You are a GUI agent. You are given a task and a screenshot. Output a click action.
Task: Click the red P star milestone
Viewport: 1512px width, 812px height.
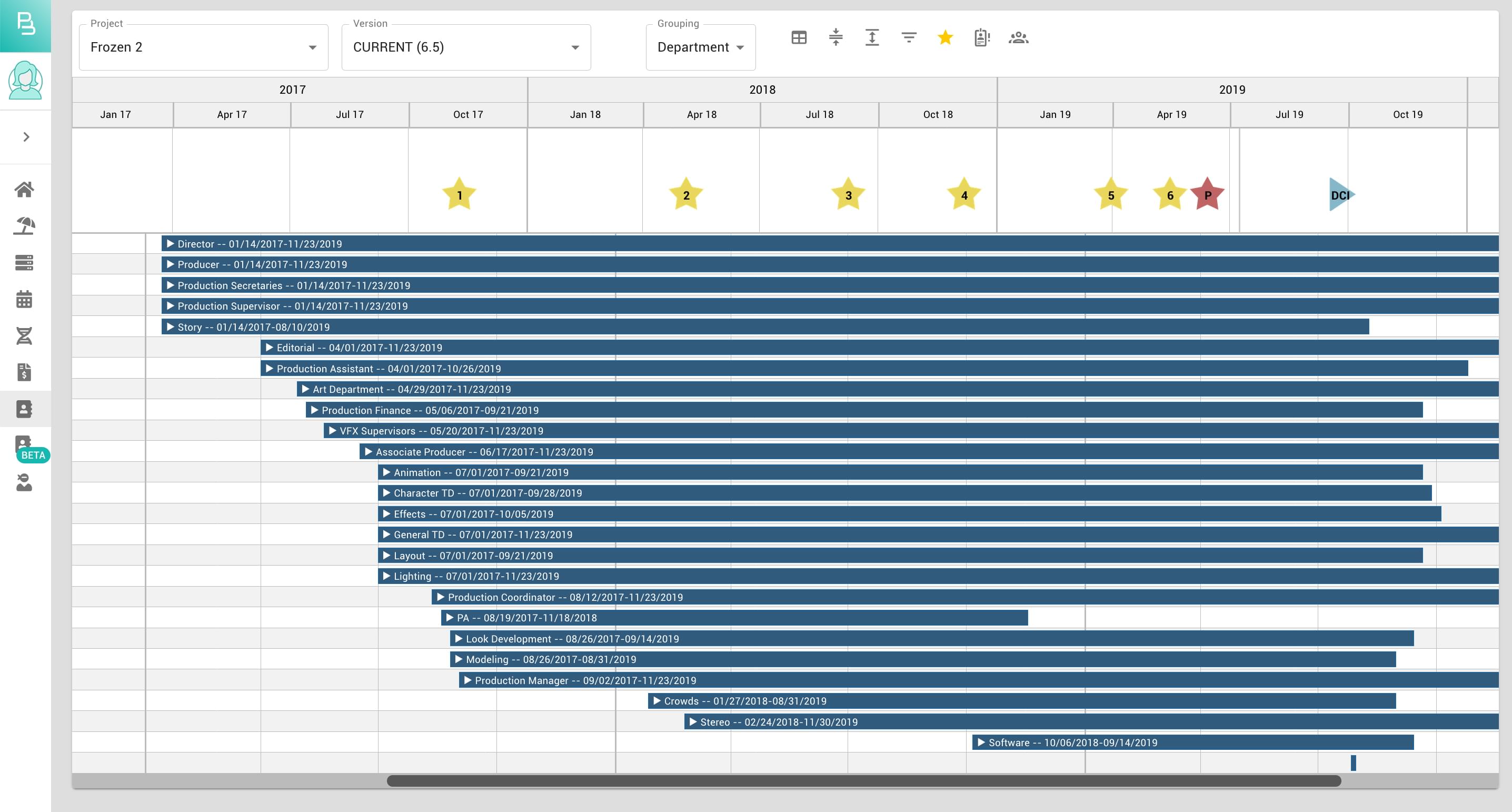coord(1207,195)
